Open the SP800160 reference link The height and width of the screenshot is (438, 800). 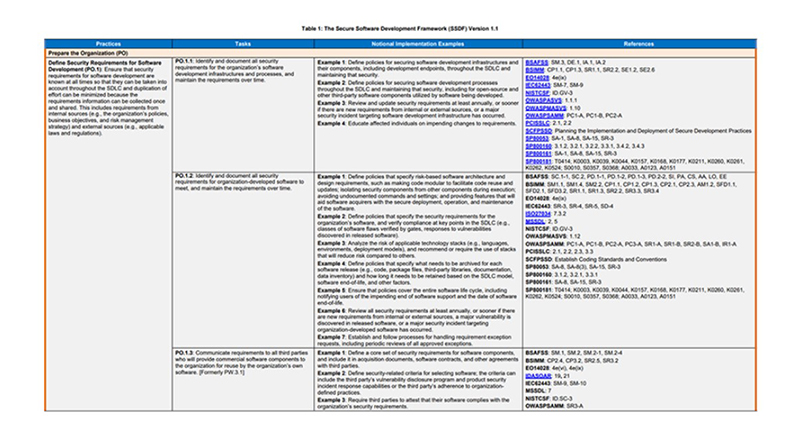(539, 146)
